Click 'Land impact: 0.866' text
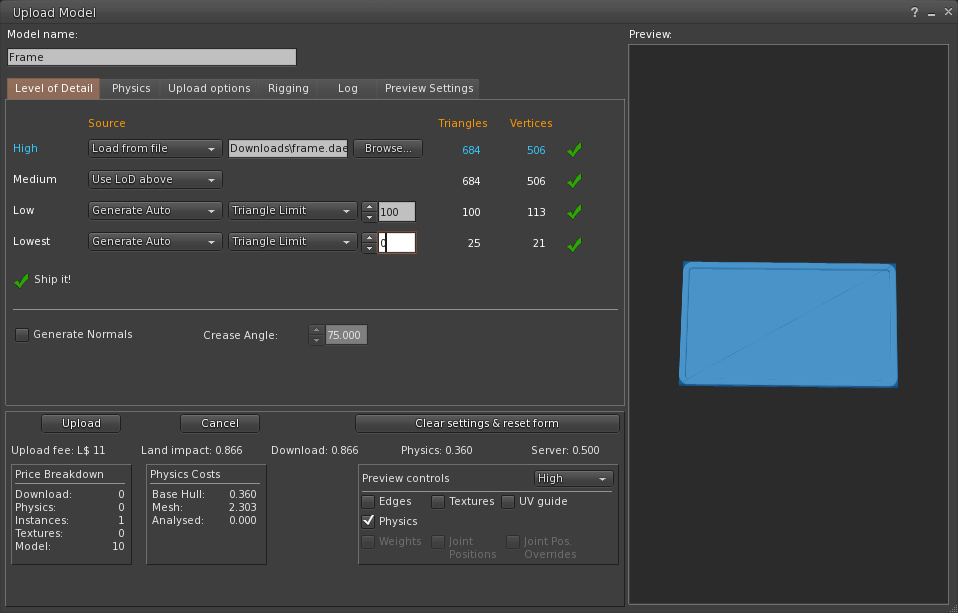The width and height of the screenshot is (958, 613). [x=192, y=450]
